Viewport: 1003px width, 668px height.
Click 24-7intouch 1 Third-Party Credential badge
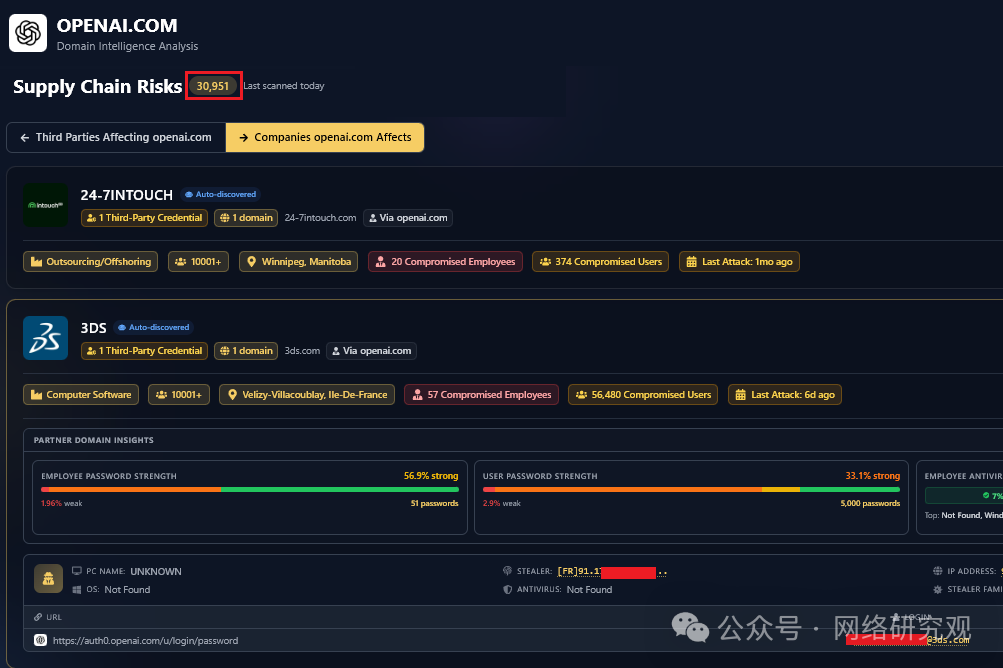click(145, 218)
